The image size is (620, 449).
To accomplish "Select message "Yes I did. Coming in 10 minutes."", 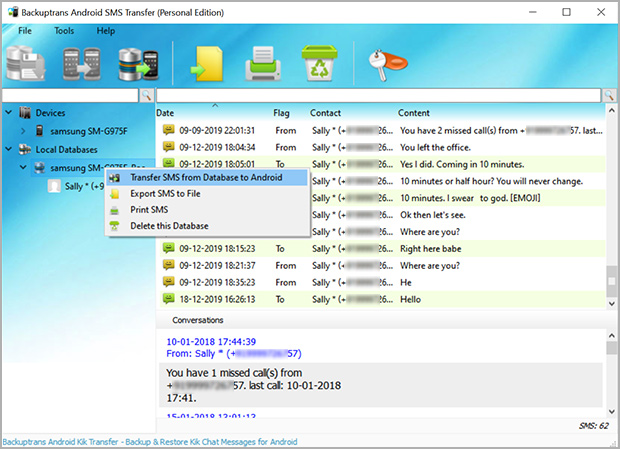I will (x=462, y=164).
